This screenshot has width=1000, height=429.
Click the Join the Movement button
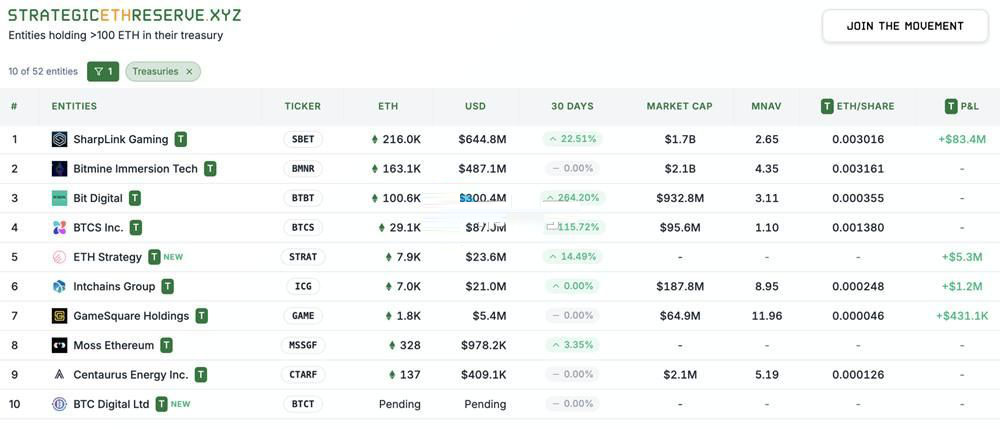[904, 26]
